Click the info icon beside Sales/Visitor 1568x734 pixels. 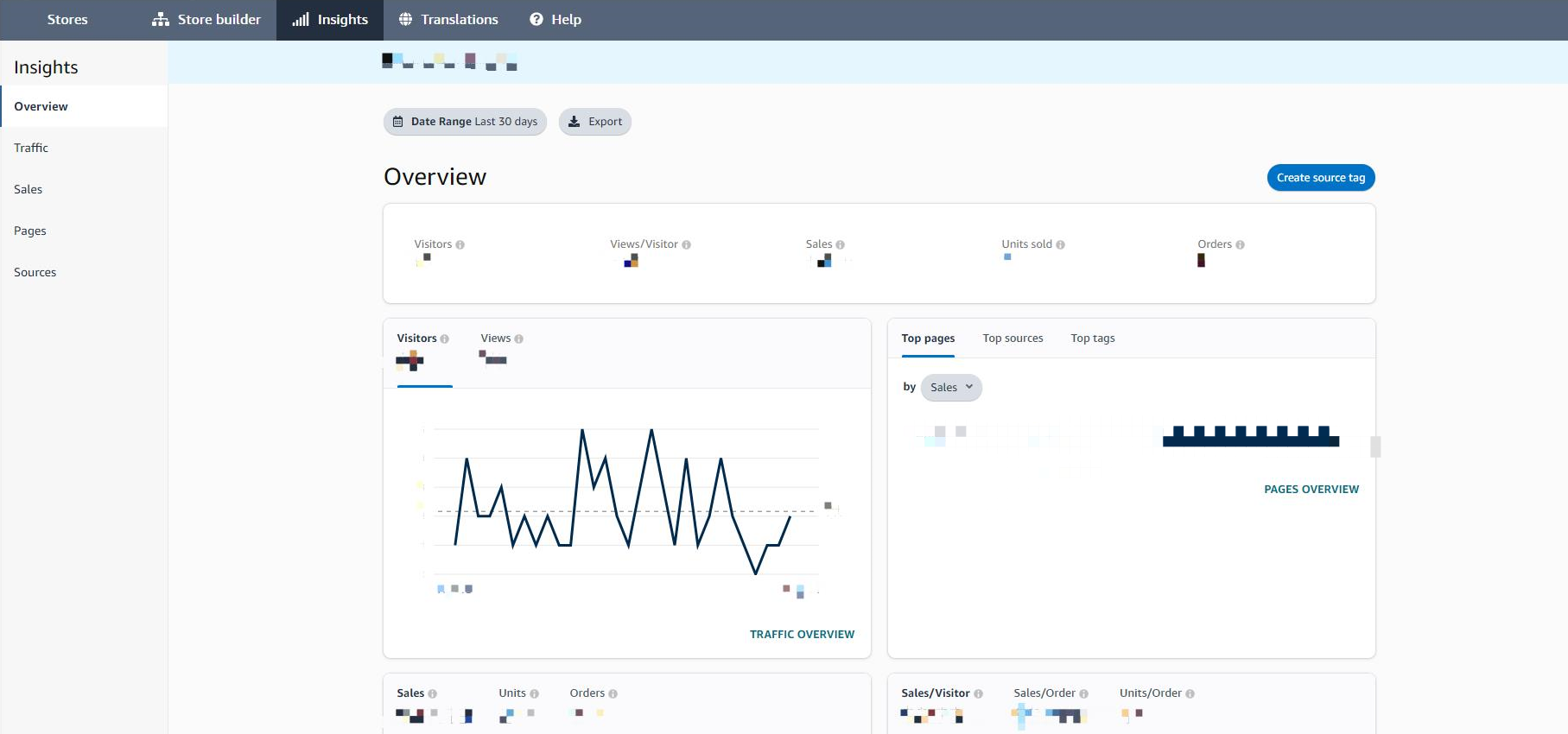coord(979,694)
